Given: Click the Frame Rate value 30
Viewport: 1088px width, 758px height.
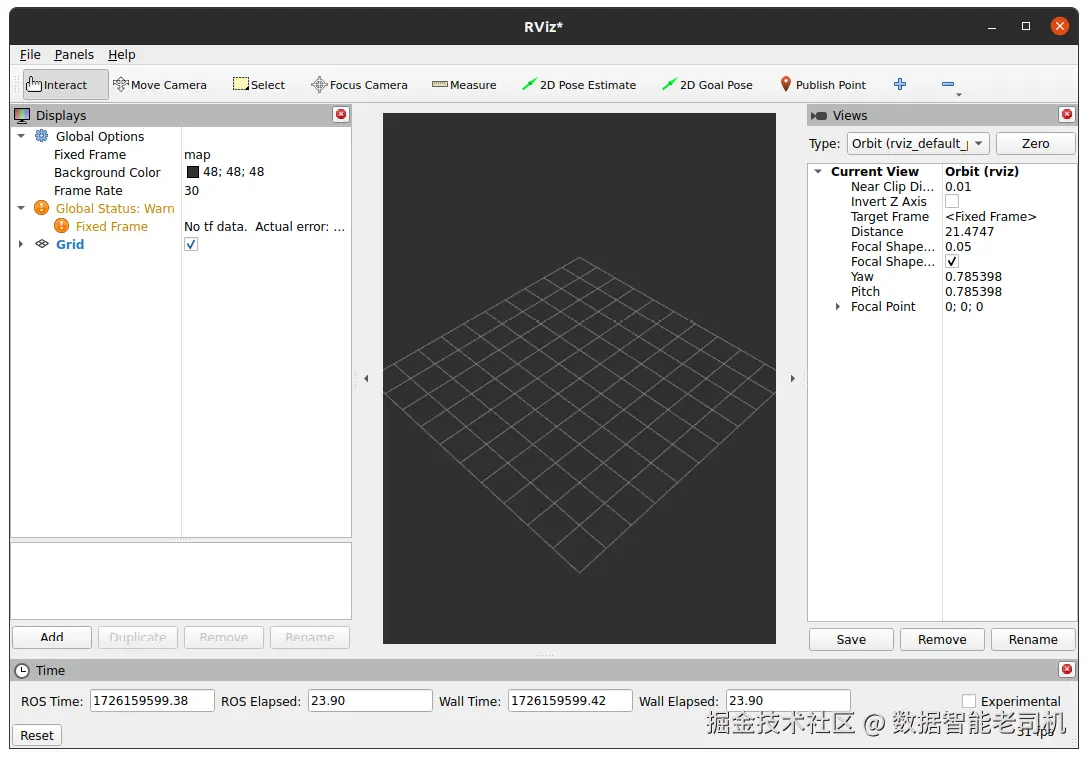Looking at the screenshot, I should (x=192, y=190).
